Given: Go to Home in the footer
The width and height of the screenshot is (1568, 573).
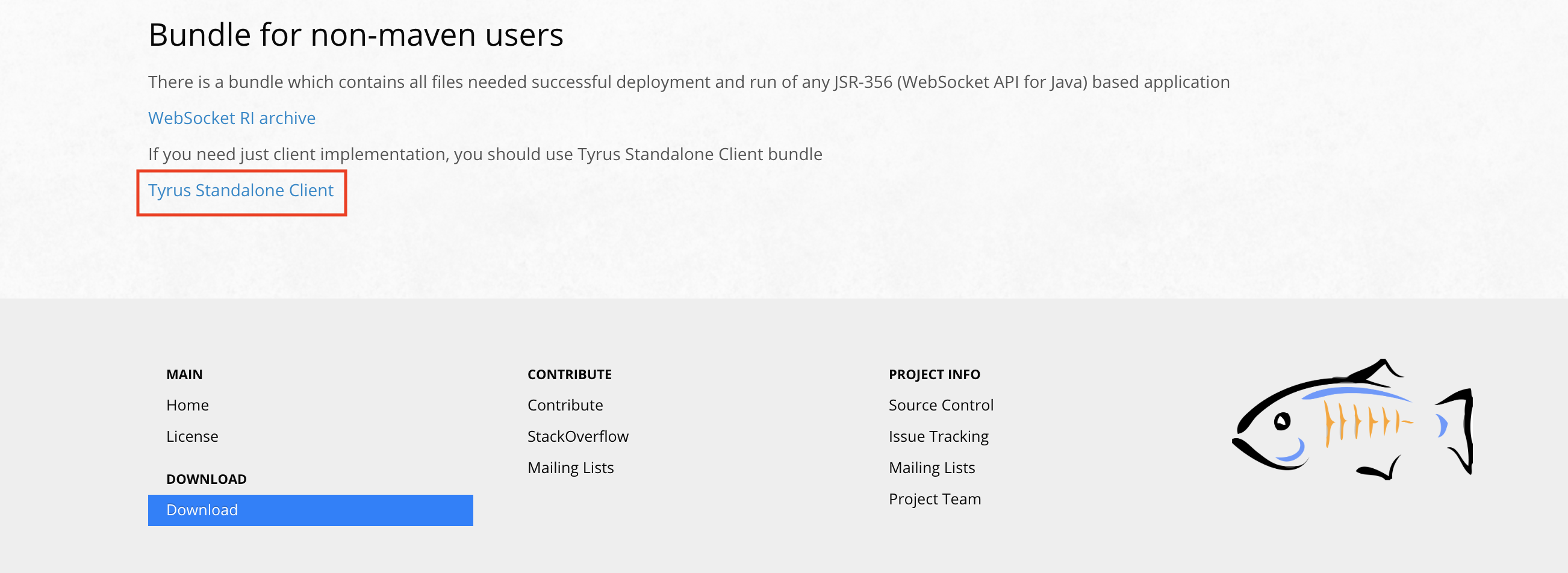Looking at the screenshot, I should [187, 405].
